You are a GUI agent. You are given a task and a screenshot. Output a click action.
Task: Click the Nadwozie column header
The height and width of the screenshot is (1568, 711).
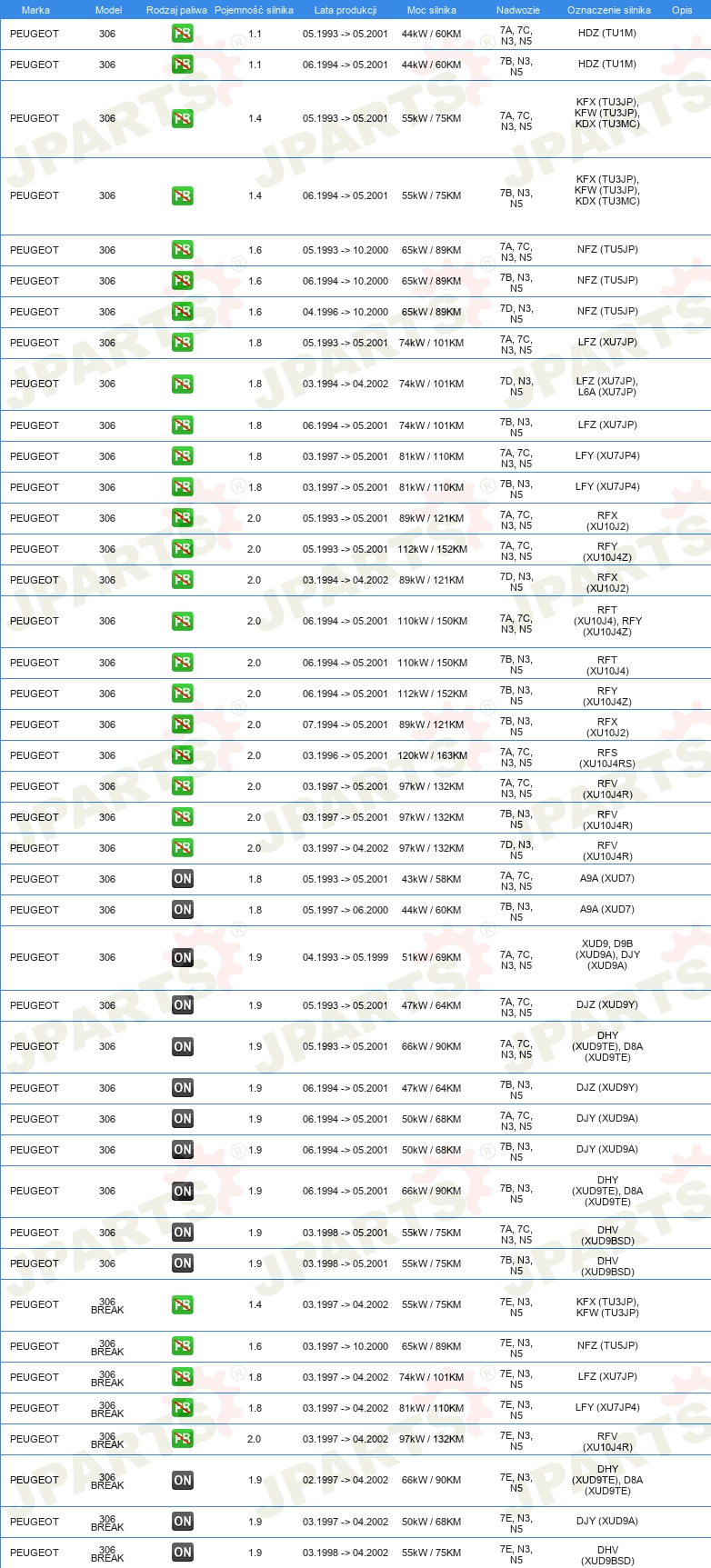click(518, 10)
